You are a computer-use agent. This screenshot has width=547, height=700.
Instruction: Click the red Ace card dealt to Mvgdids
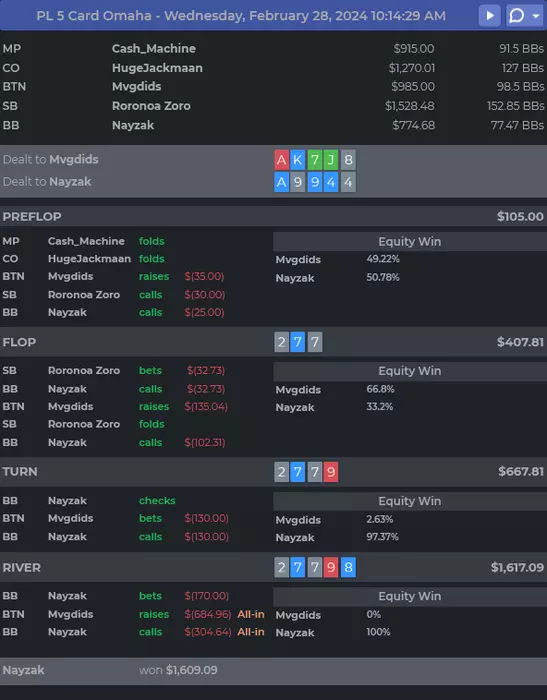click(281, 160)
